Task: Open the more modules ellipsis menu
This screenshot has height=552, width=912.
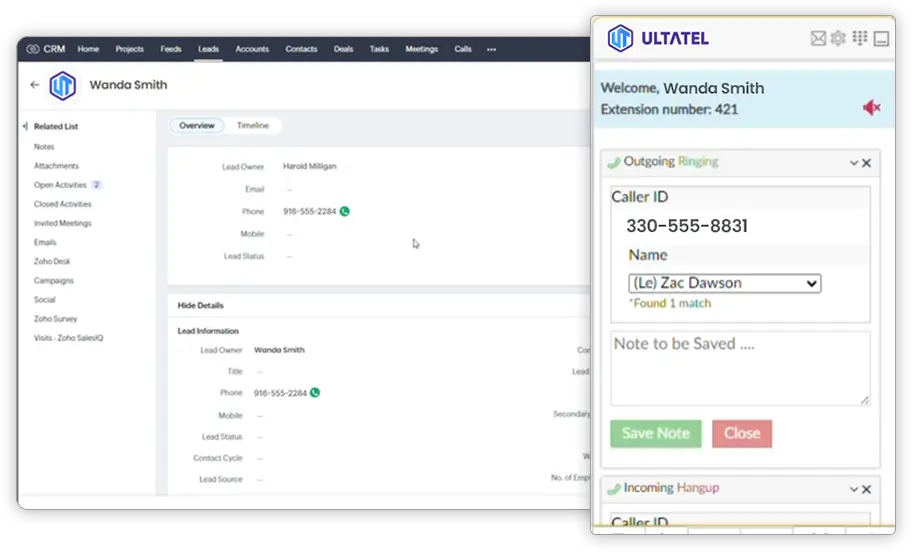Action: click(491, 49)
